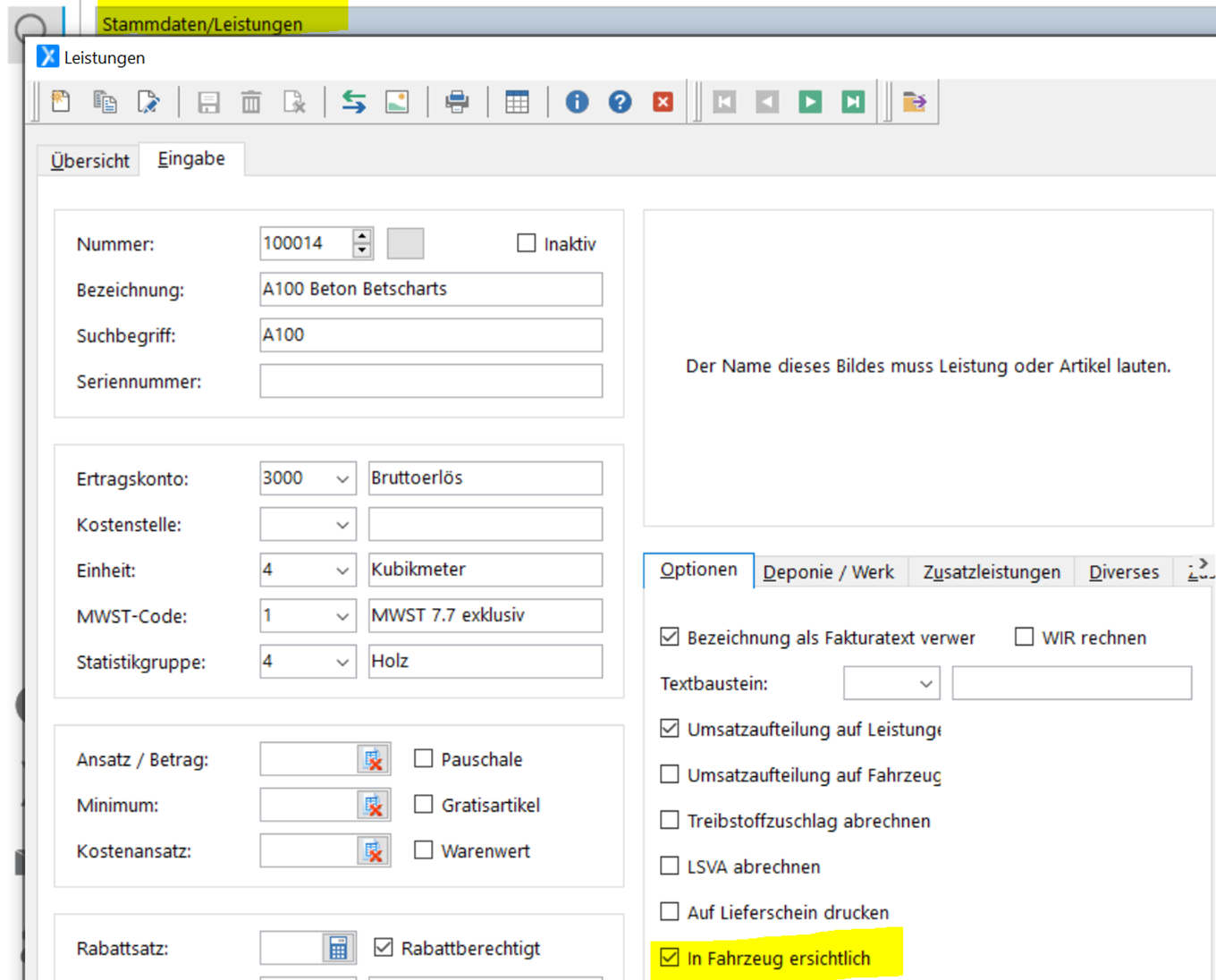The height and width of the screenshot is (980, 1216).
Task: Switch to the Übersicht tab
Action: tap(89, 161)
